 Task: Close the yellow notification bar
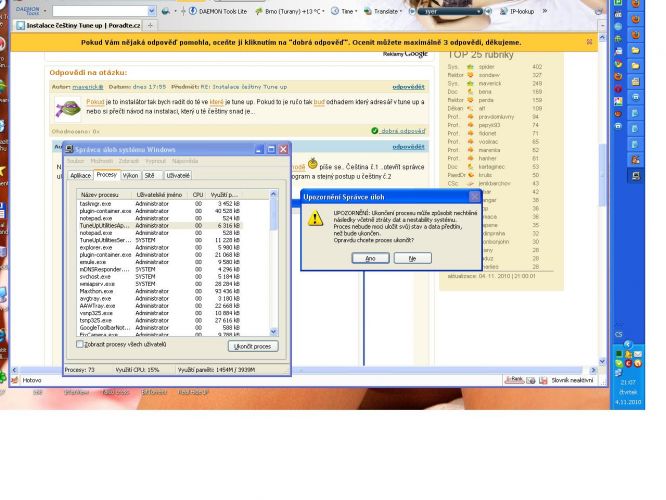[590, 42]
